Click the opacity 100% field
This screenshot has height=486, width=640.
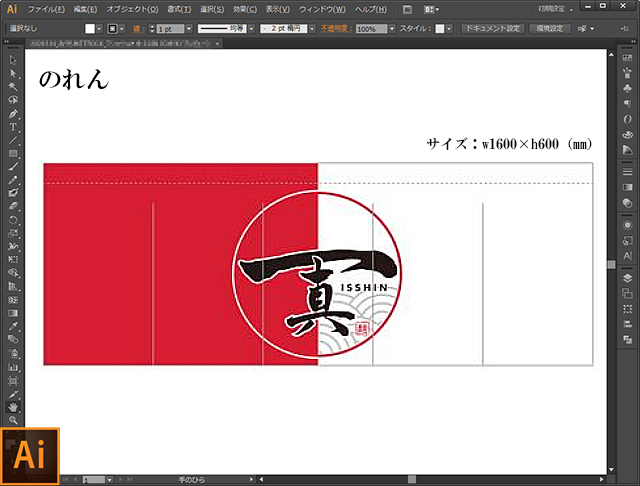click(x=371, y=29)
